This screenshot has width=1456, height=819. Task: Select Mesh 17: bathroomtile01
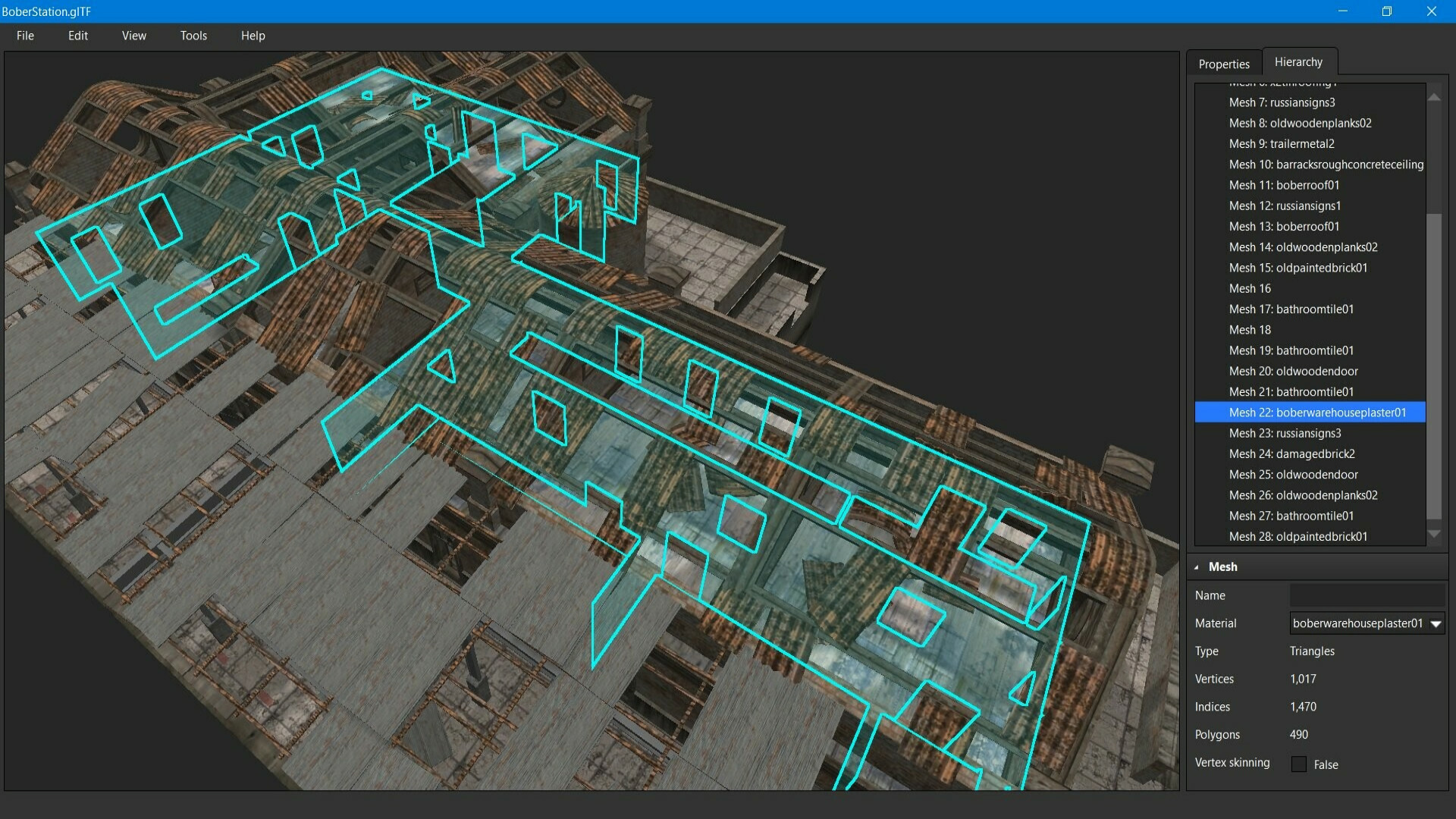(x=1291, y=309)
